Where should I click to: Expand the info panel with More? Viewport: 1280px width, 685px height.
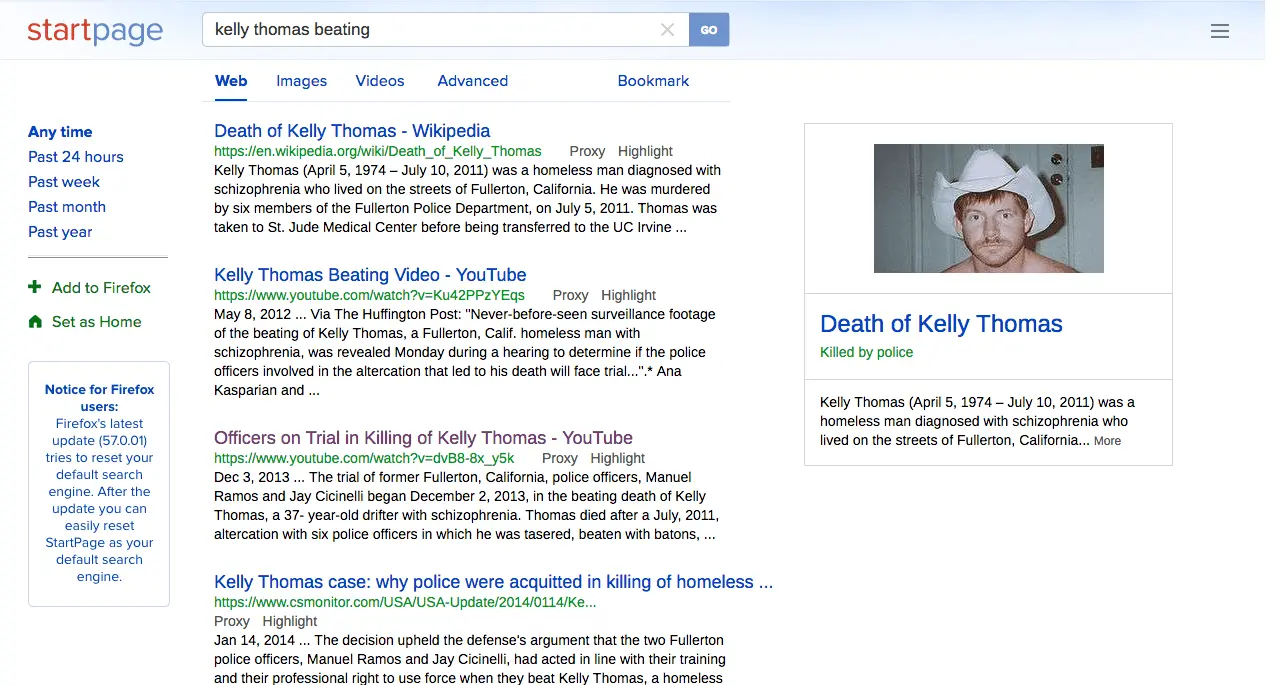(1107, 441)
